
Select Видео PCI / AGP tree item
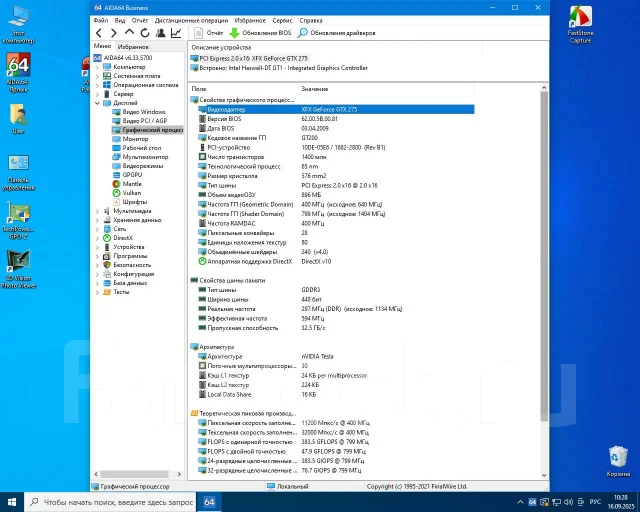click(x=140, y=121)
